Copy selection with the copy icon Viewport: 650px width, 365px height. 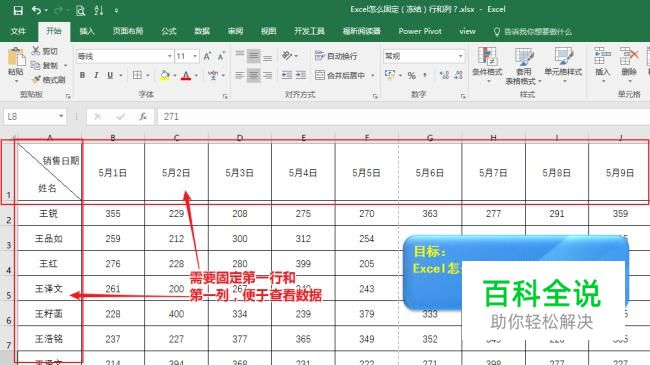coord(36,65)
